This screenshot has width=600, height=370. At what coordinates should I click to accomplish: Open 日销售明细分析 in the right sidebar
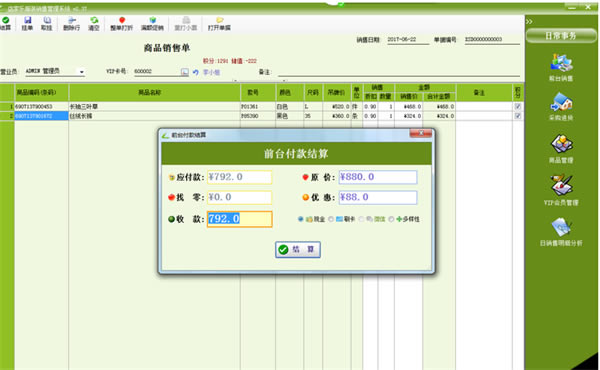click(x=561, y=232)
